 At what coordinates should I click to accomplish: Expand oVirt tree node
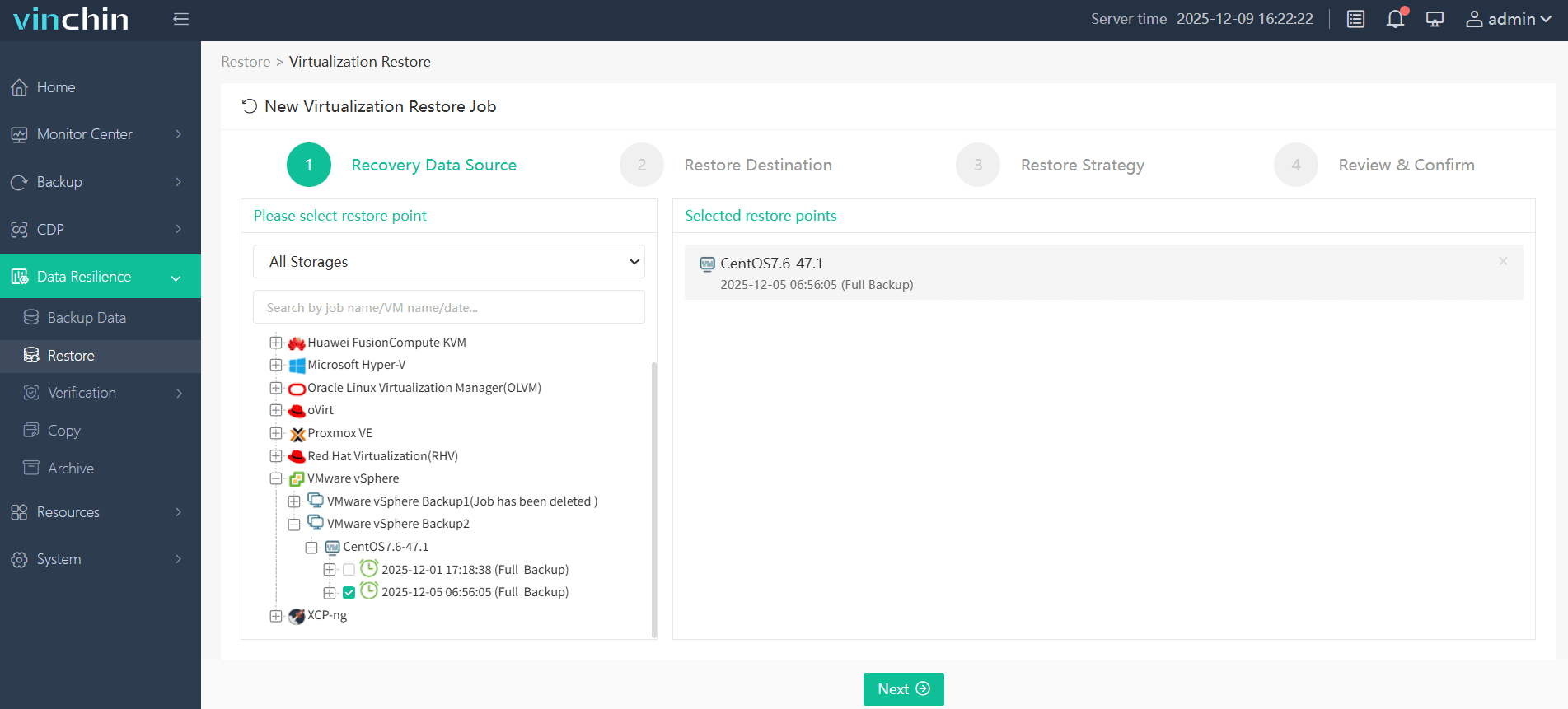[x=276, y=410]
